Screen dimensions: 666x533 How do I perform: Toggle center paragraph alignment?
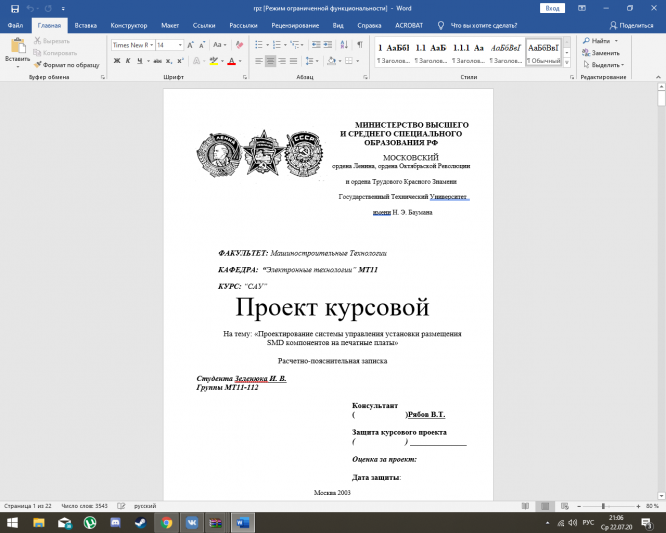270,61
